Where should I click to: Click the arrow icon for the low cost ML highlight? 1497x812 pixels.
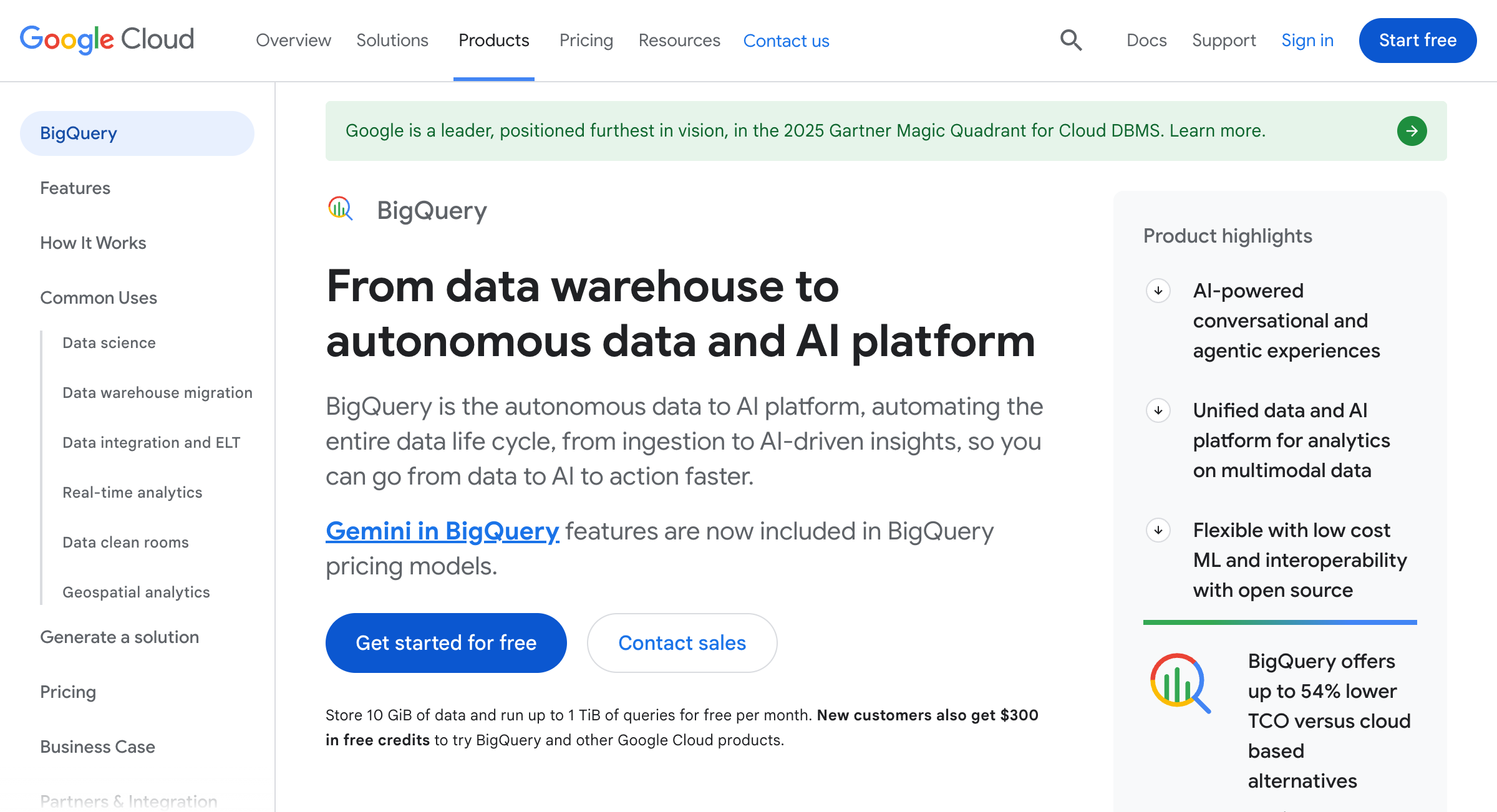point(1158,531)
